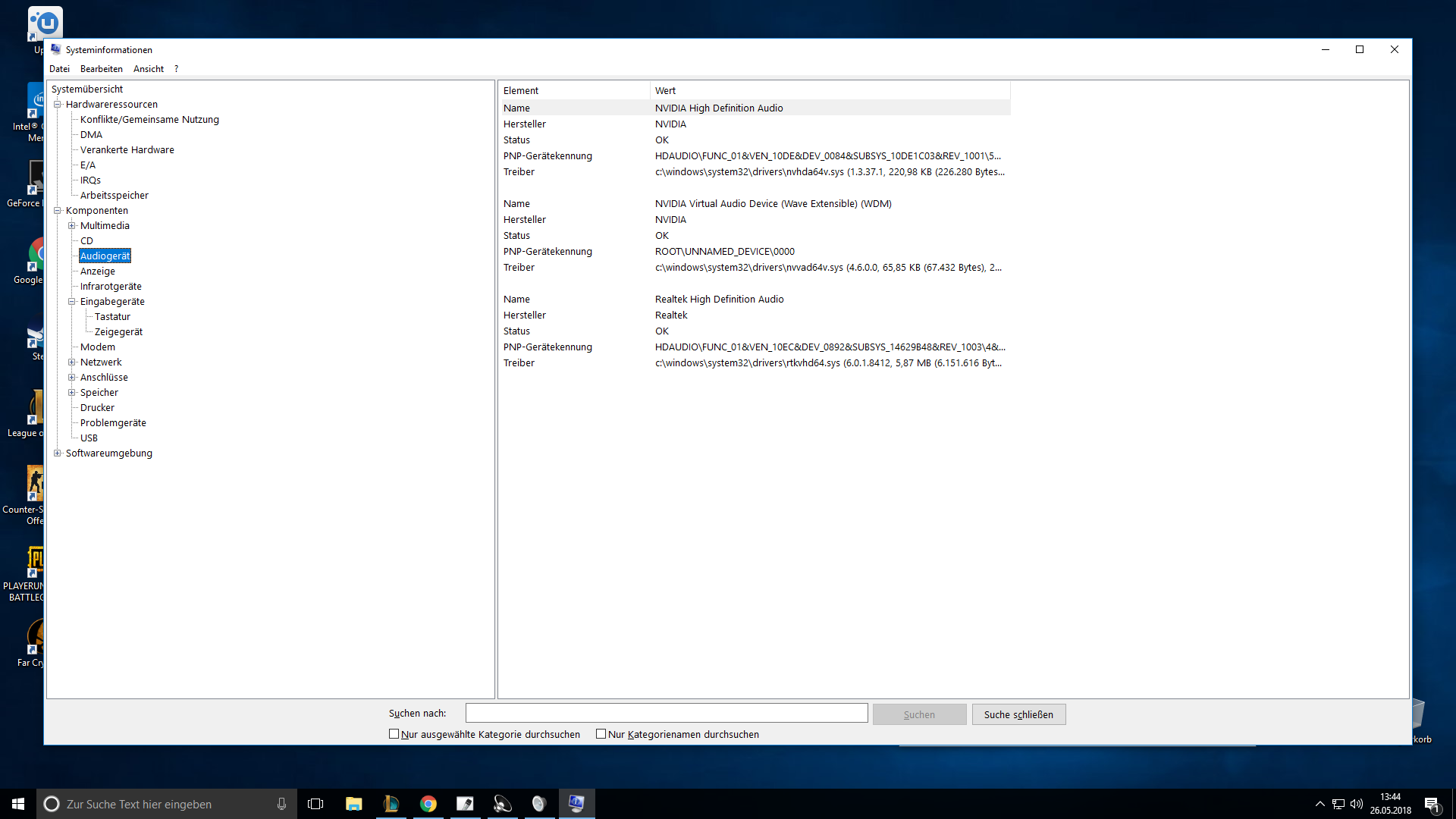Open File Explorer from the taskbar
The height and width of the screenshot is (819, 1456).
click(x=353, y=804)
